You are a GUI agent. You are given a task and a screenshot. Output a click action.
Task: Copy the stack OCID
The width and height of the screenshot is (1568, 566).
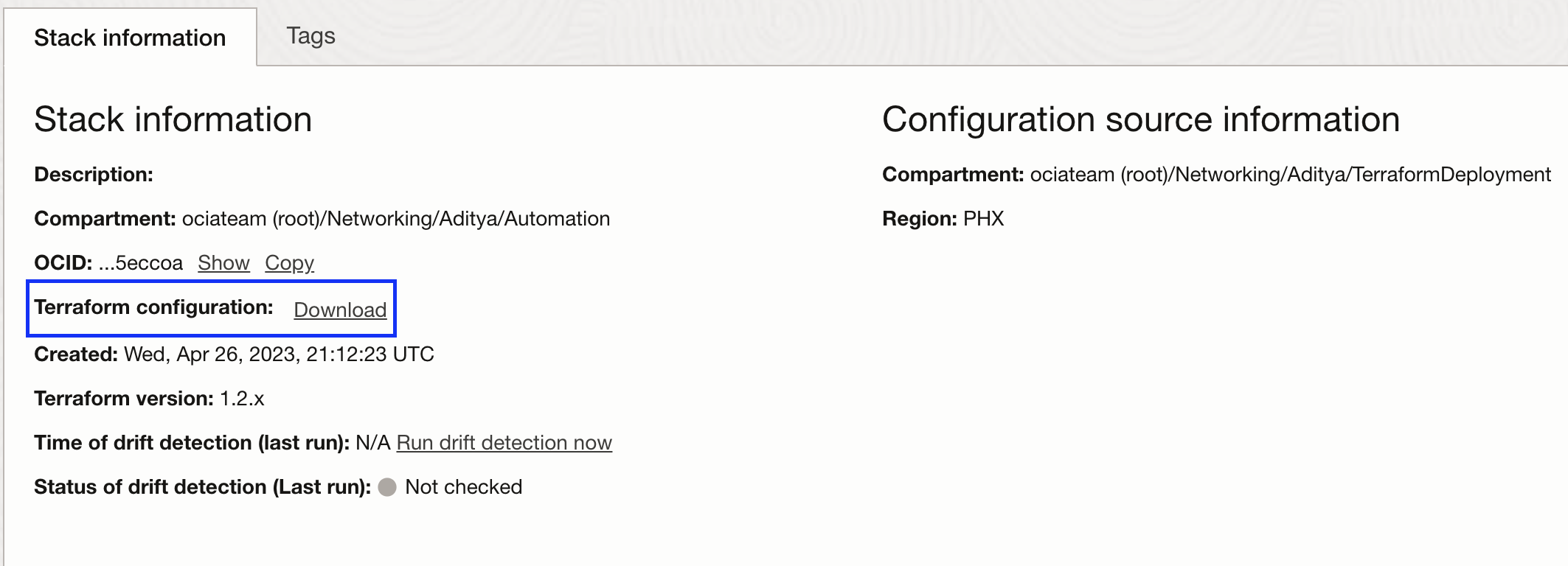[289, 263]
